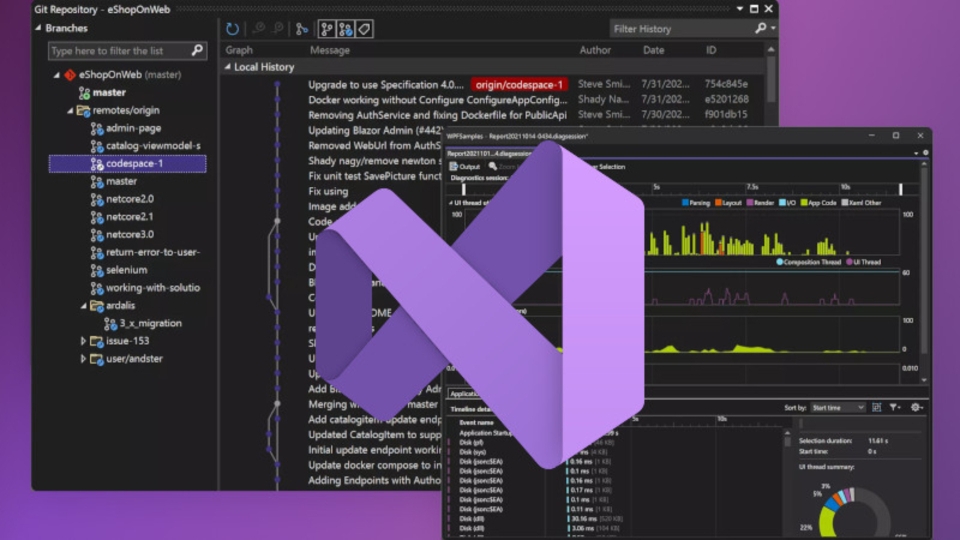Toggle Show First Parent Only branch icon
This screenshot has height=540, width=960.
[x=302, y=29]
